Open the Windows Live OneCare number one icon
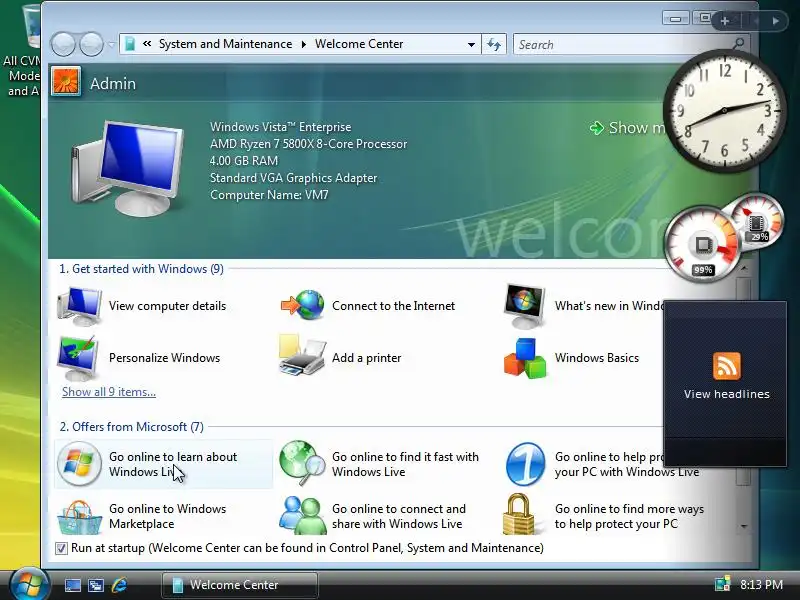 (x=526, y=464)
